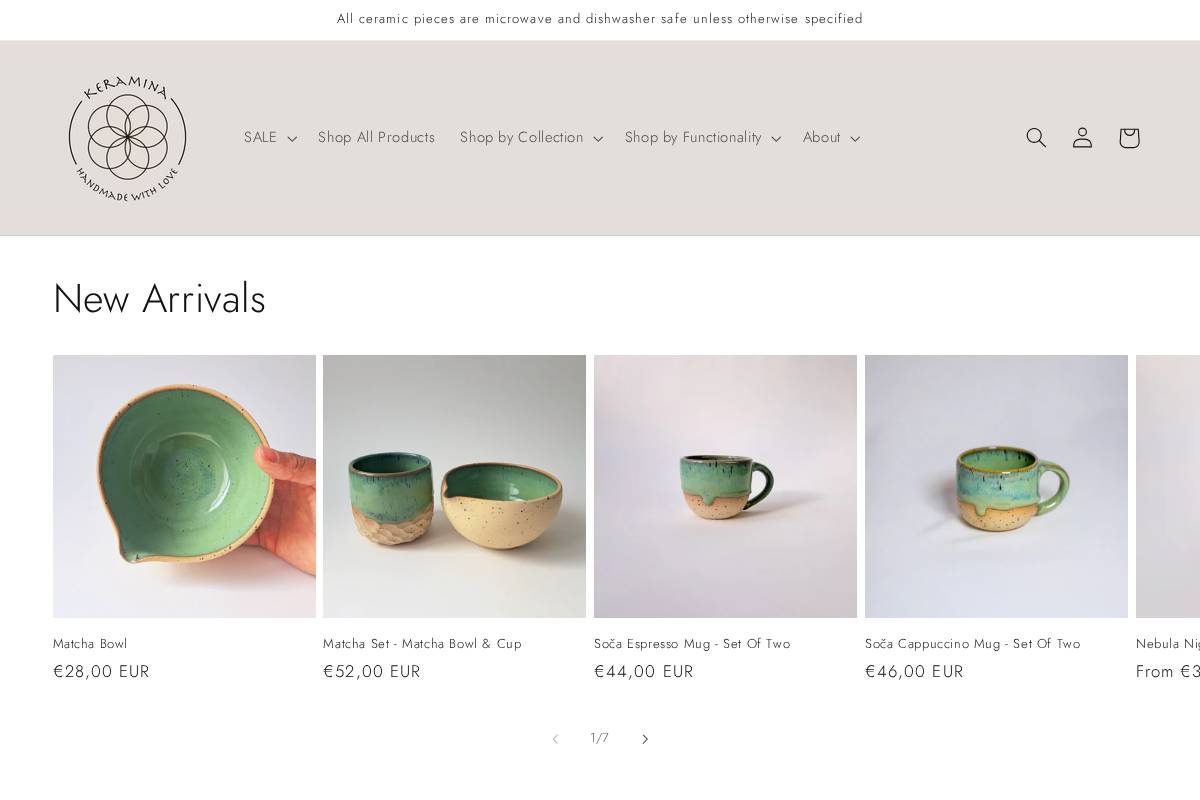This screenshot has width=1200, height=800.
Task: Click the account login icon
Action: (1082, 137)
